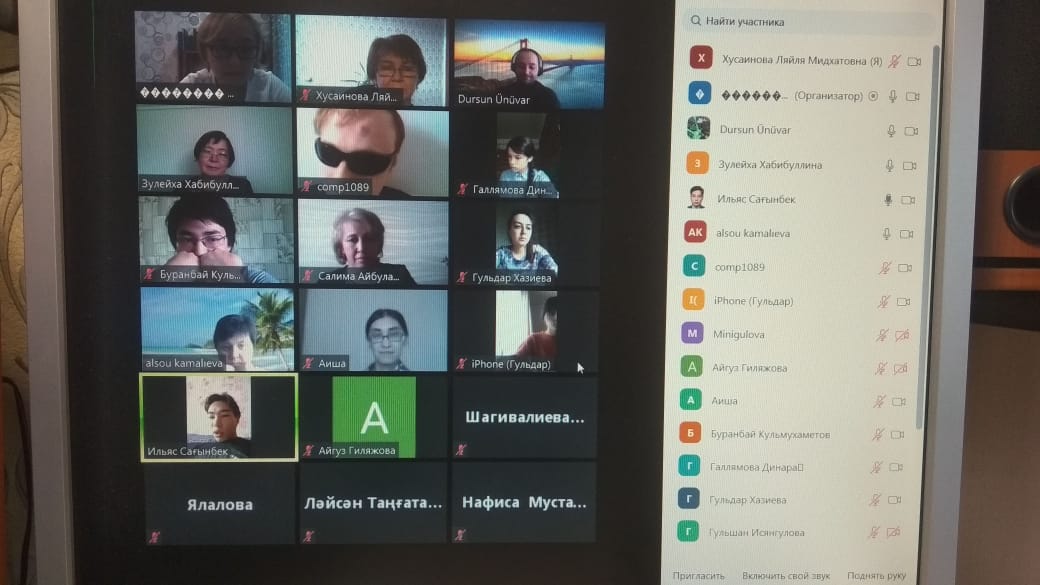The height and width of the screenshot is (585, 1040).
Task: Toggle Поднять руку to raise hand
Action: click(x=876, y=576)
